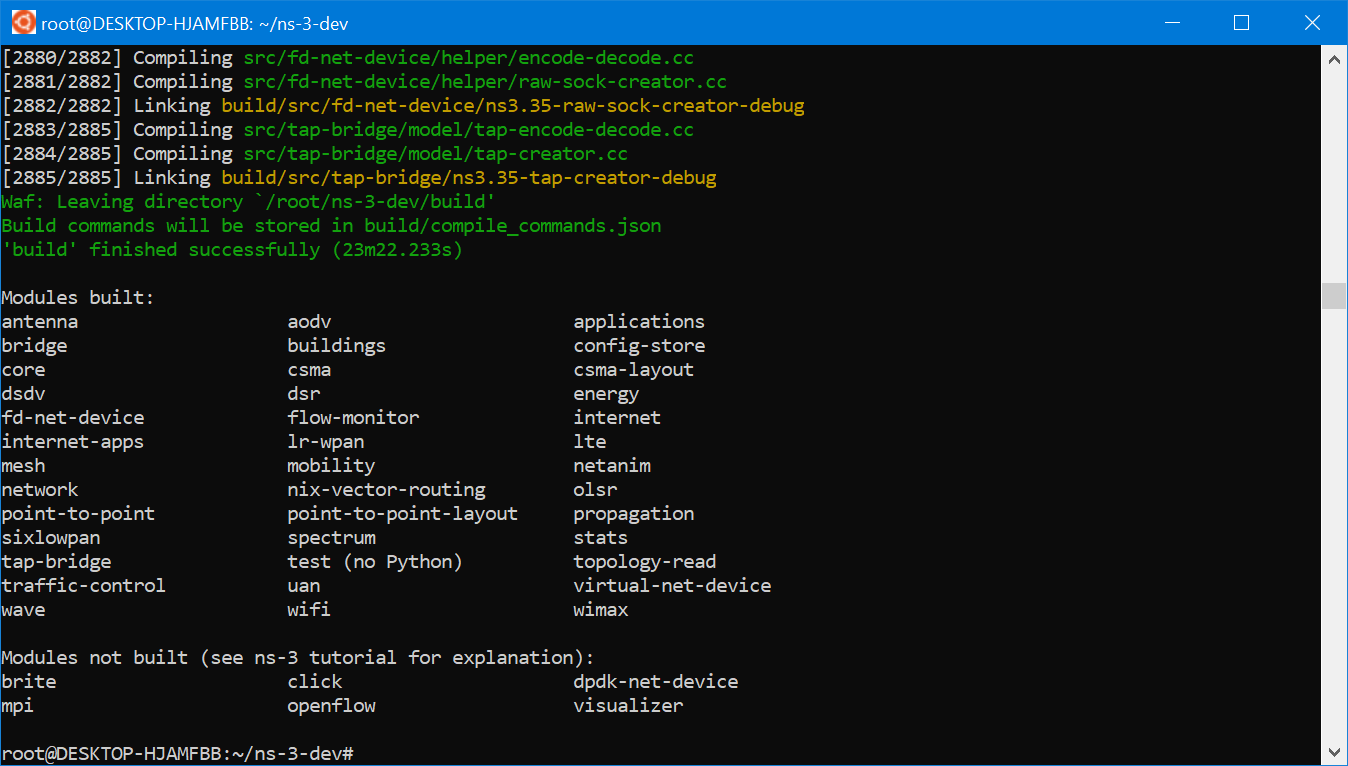Viewport: 1348px width, 766px height.
Task: Click the 'flow-monitor' module name
Action: [x=353, y=418]
